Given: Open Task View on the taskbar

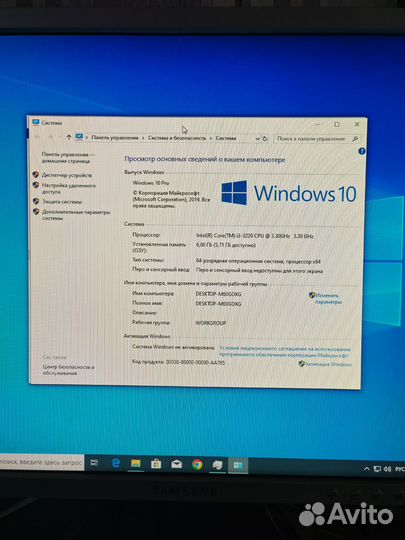Looking at the screenshot, I should [x=94, y=463].
